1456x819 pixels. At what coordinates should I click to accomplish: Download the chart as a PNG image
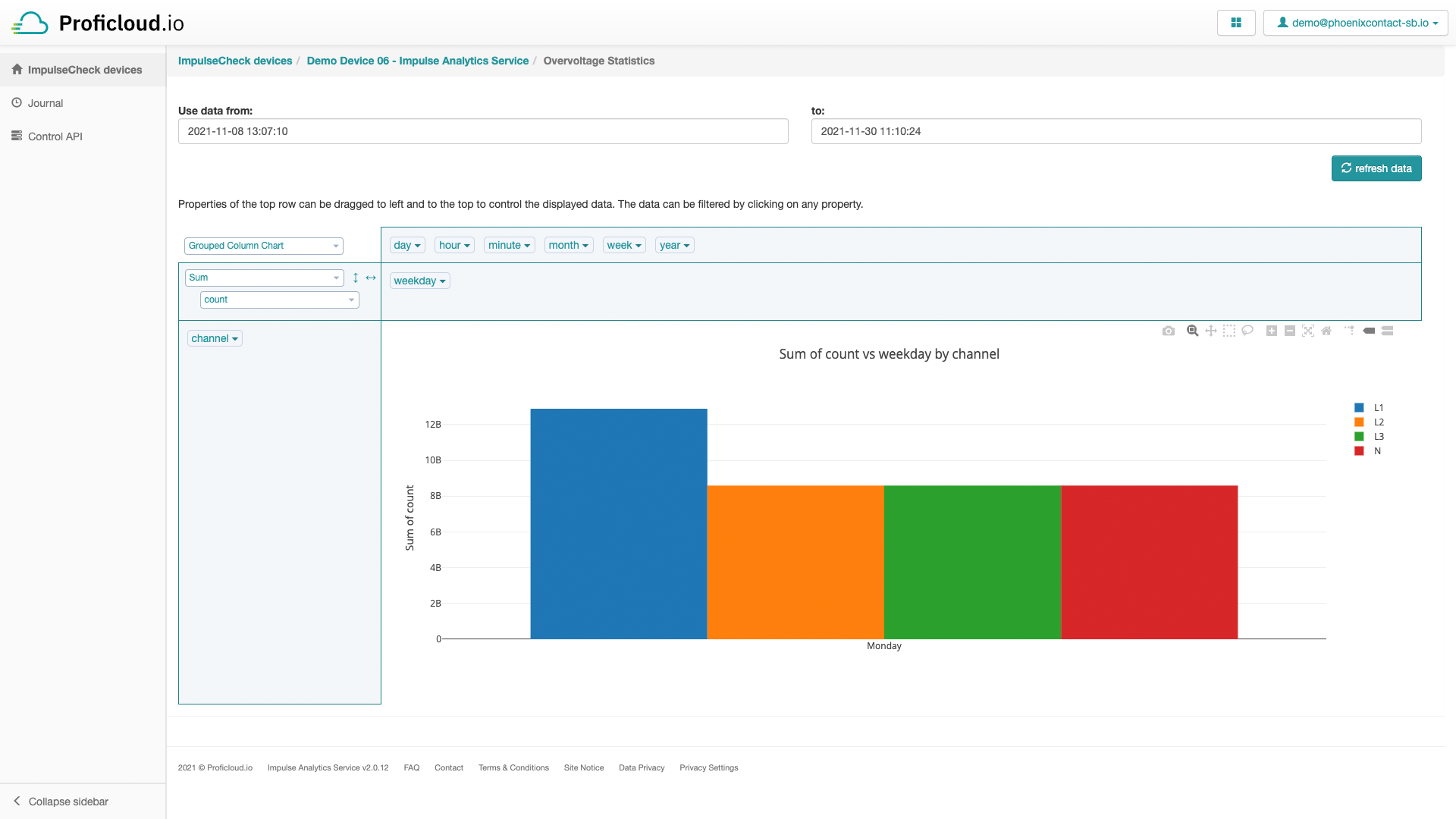[x=1169, y=331]
